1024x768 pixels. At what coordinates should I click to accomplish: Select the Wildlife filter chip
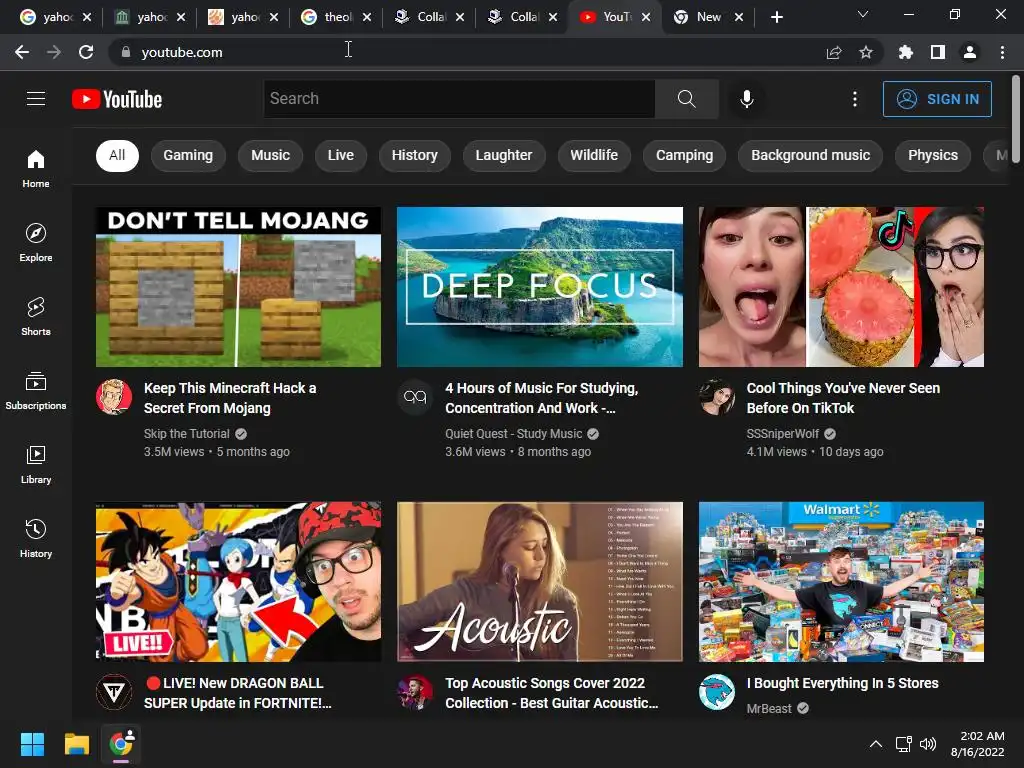pyautogui.click(x=594, y=155)
